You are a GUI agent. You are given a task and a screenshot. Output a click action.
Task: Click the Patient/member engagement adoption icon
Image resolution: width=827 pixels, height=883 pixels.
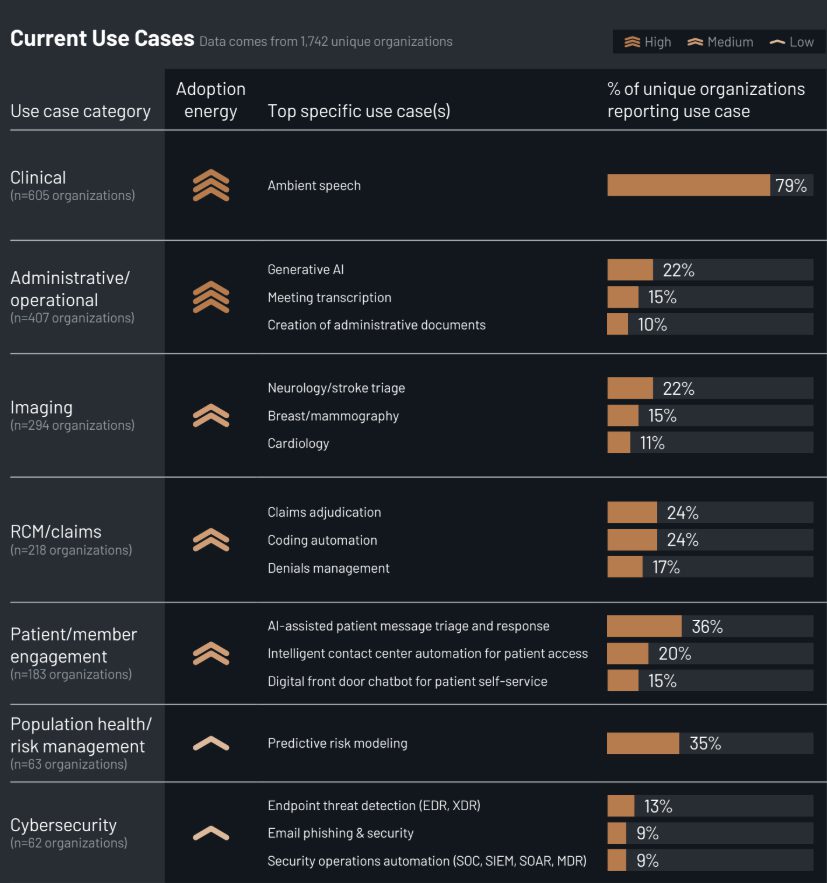point(211,654)
